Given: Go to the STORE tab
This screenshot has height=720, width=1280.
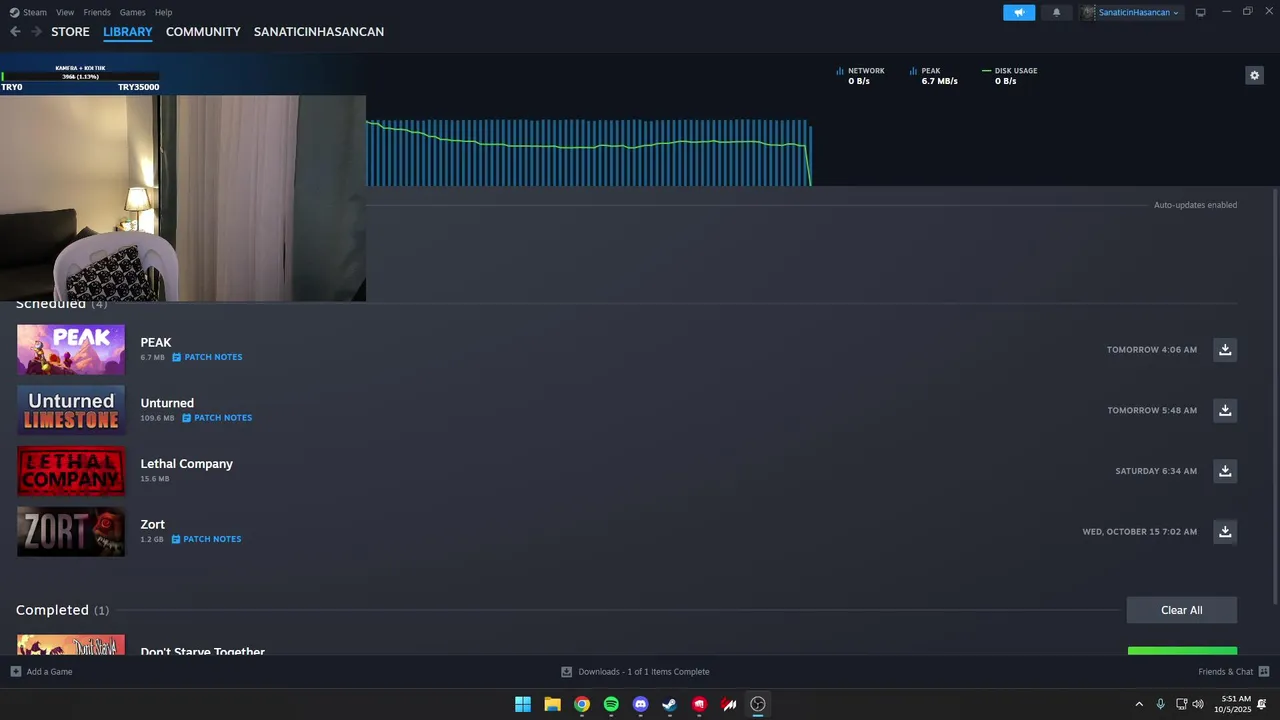Looking at the screenshot, I should click(70, 32).
